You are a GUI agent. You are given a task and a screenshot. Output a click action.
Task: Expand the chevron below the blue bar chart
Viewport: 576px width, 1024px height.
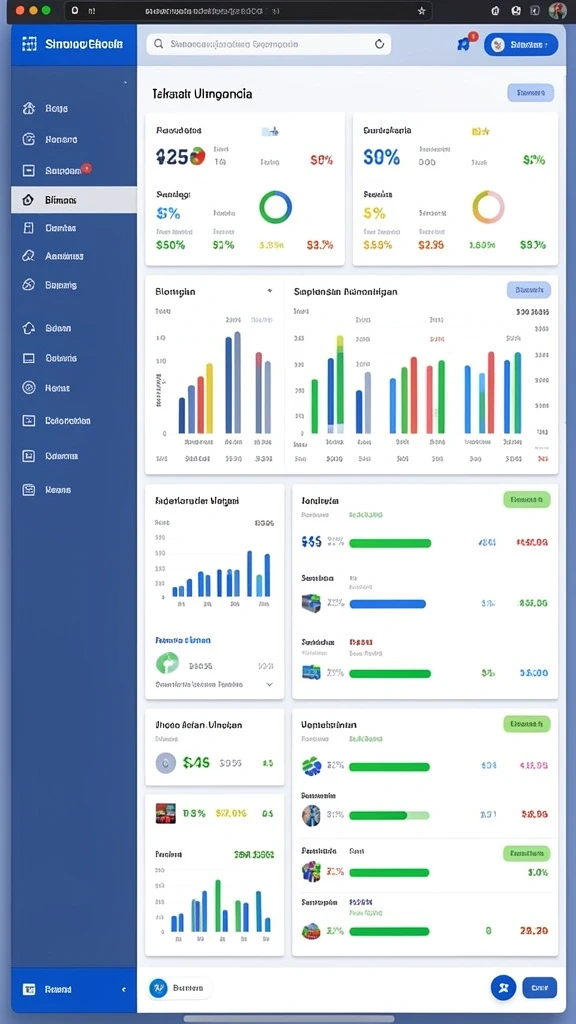tap(270, 685)
